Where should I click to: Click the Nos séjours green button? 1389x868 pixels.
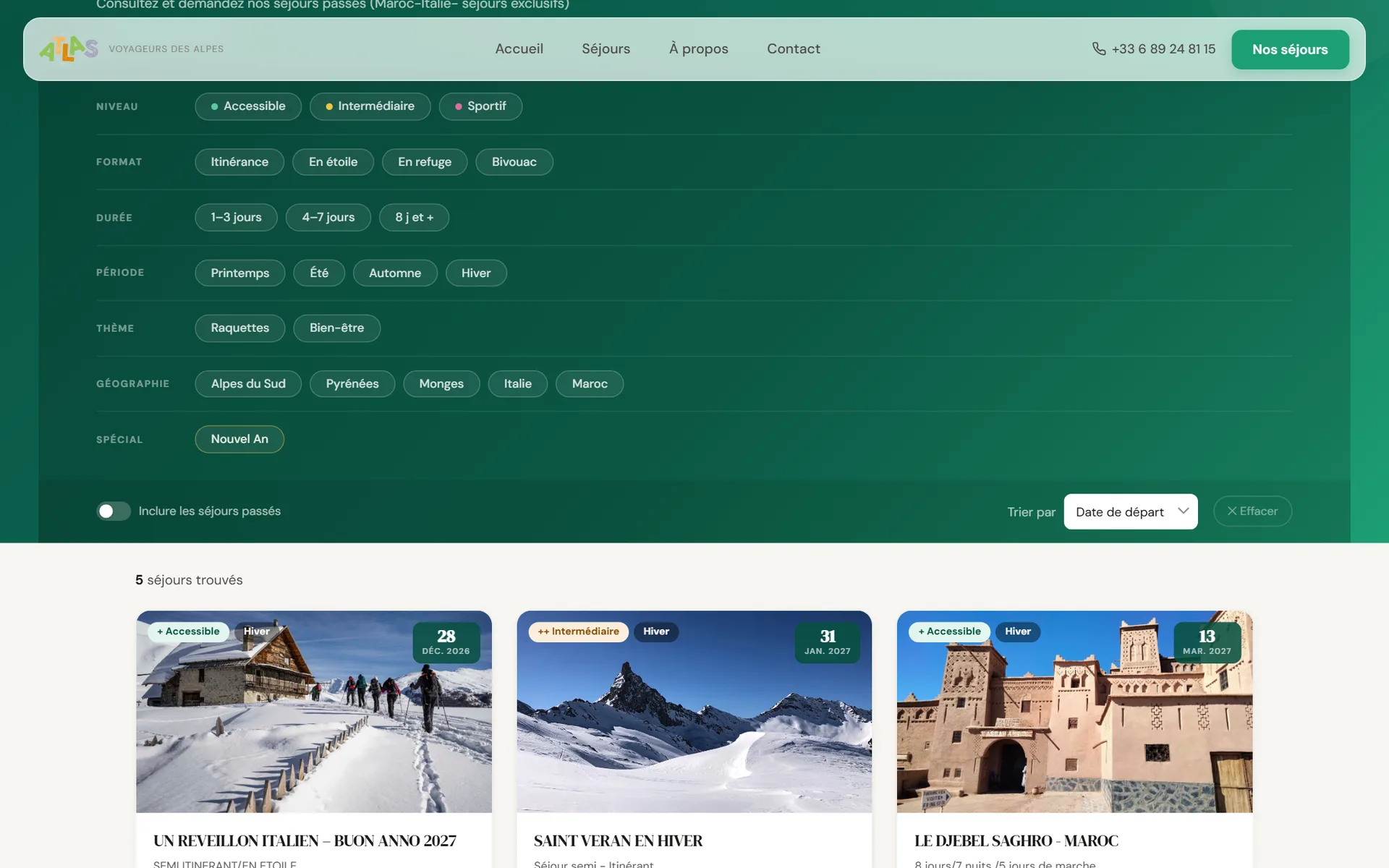tap(1290, 50)
